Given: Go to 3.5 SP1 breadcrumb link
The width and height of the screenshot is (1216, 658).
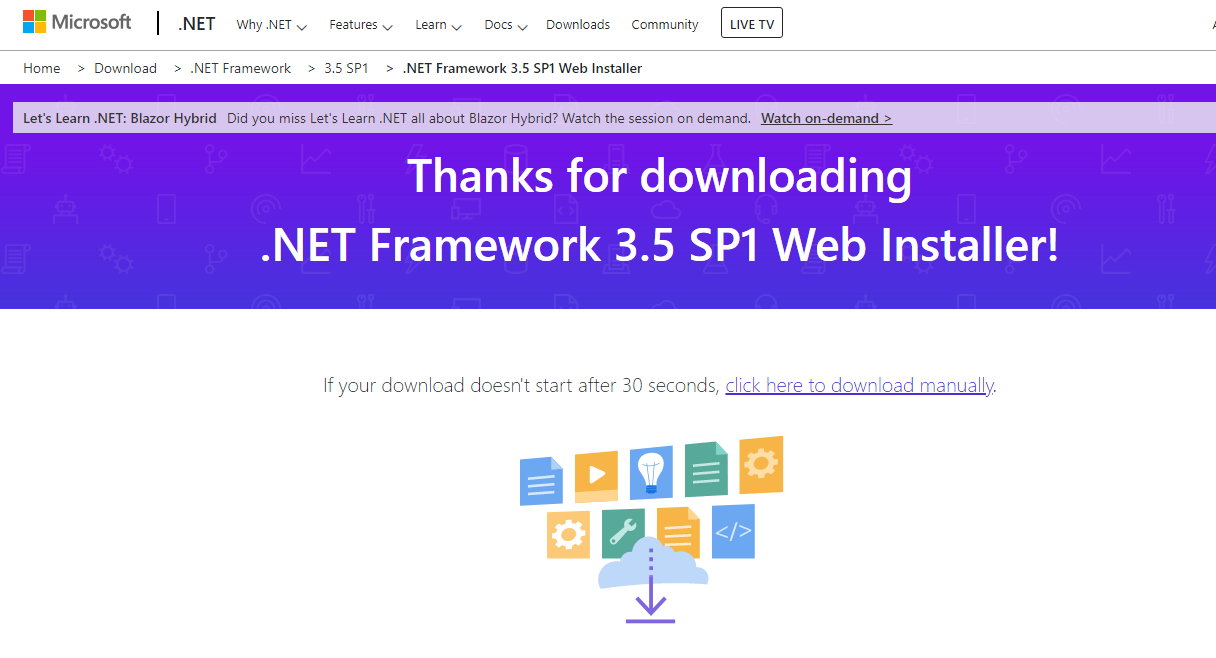Looking at the screenshot, I should [346, 68].
